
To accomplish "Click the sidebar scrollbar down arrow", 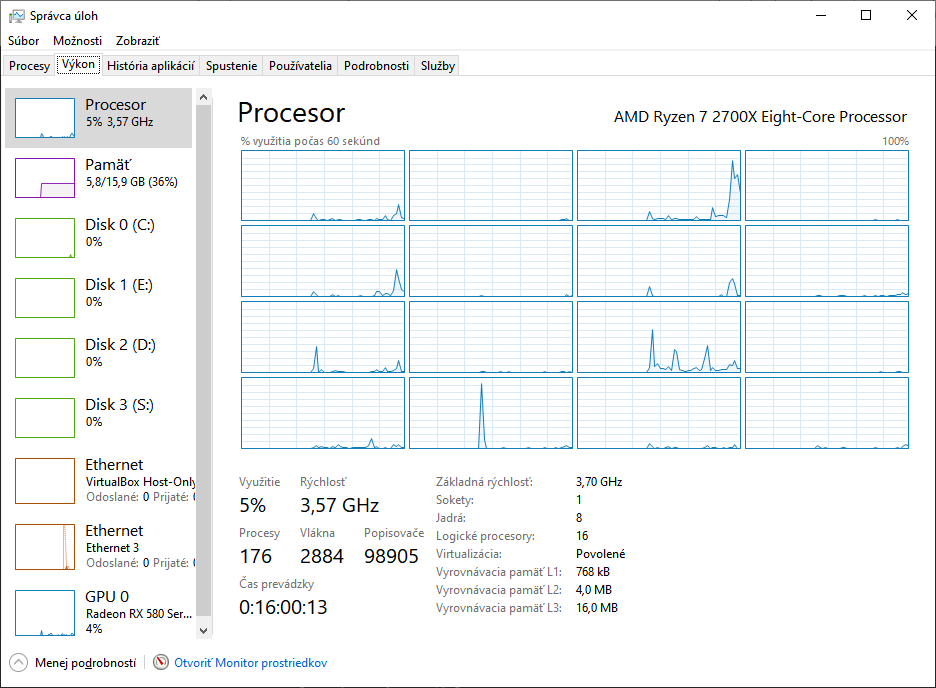I will (x=204, y=630).
